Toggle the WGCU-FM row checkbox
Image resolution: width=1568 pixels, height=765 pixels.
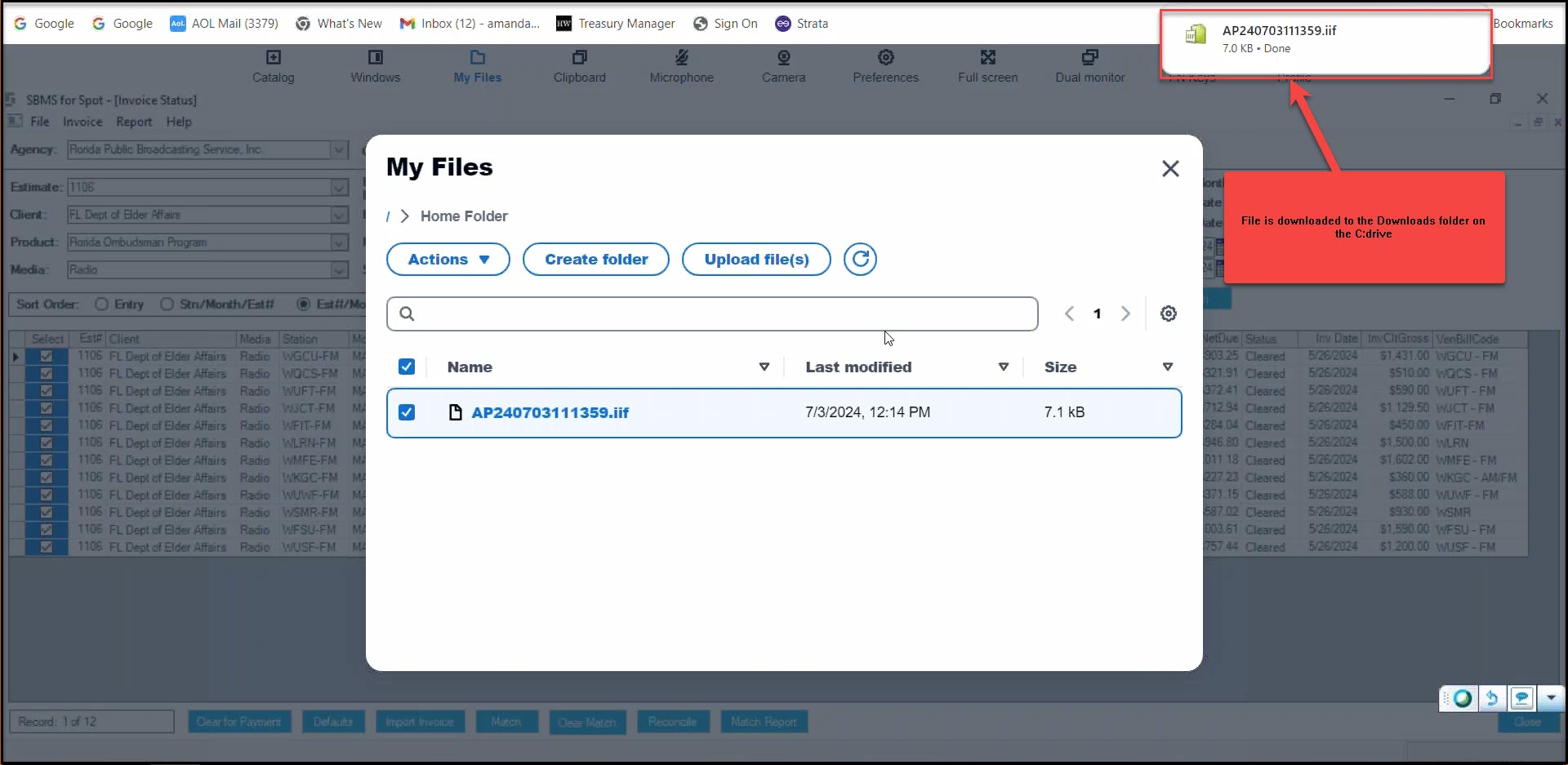pyautogui.click(x=47, y=356)
